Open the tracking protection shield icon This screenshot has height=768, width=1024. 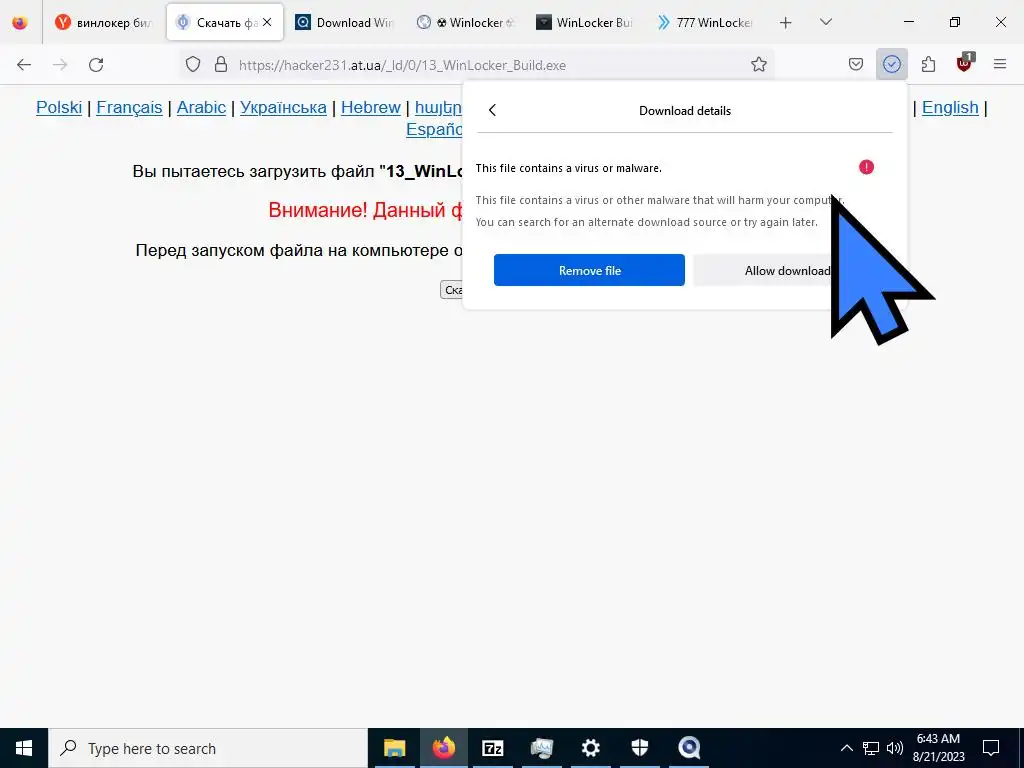[x=193, y=65]
